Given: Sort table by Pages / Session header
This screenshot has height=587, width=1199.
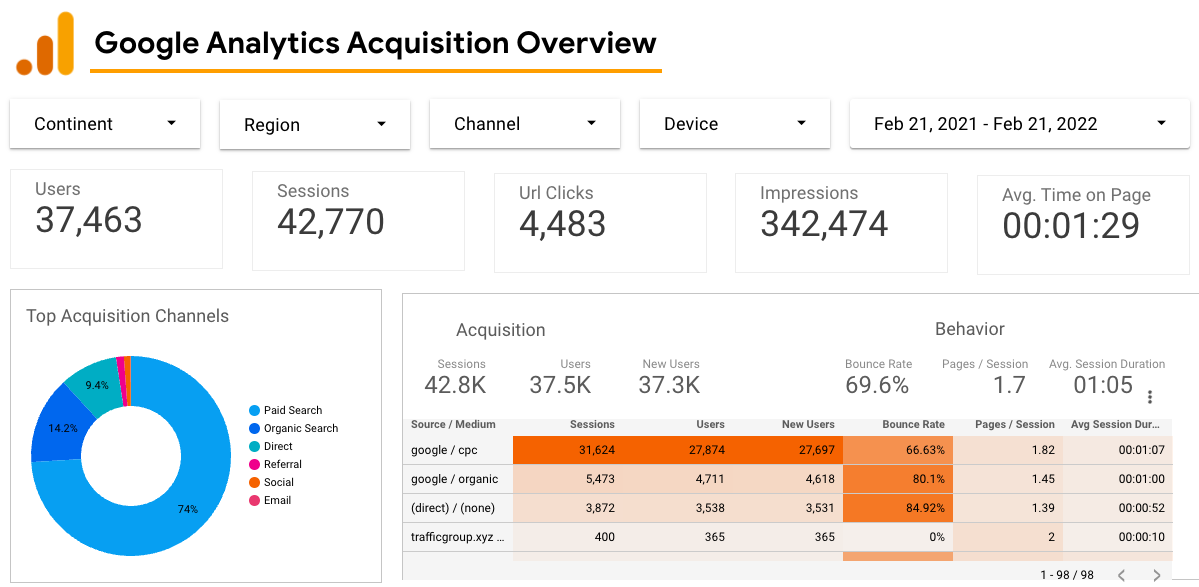Looking at the screenshot, I should tap(1015, 424).
